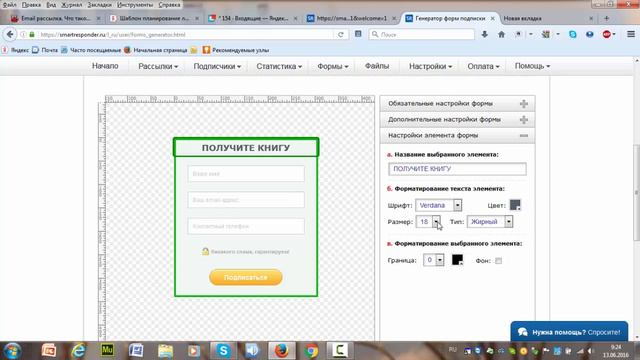Open Рекомендуемые узлы bookmark
The image size is (640, 360).
[x=236, y=50]
